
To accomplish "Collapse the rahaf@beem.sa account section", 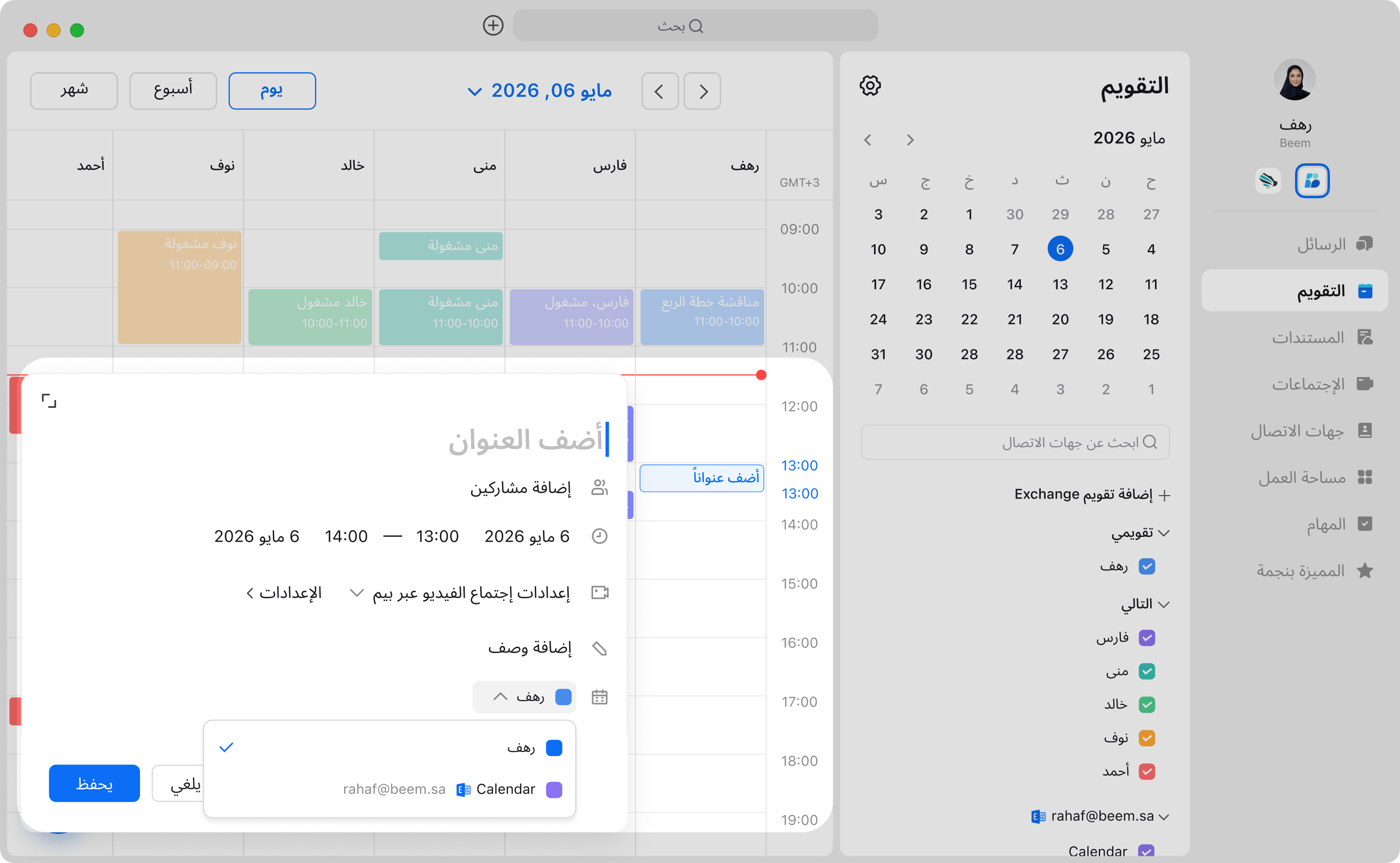I will [x=1164, y=817].
